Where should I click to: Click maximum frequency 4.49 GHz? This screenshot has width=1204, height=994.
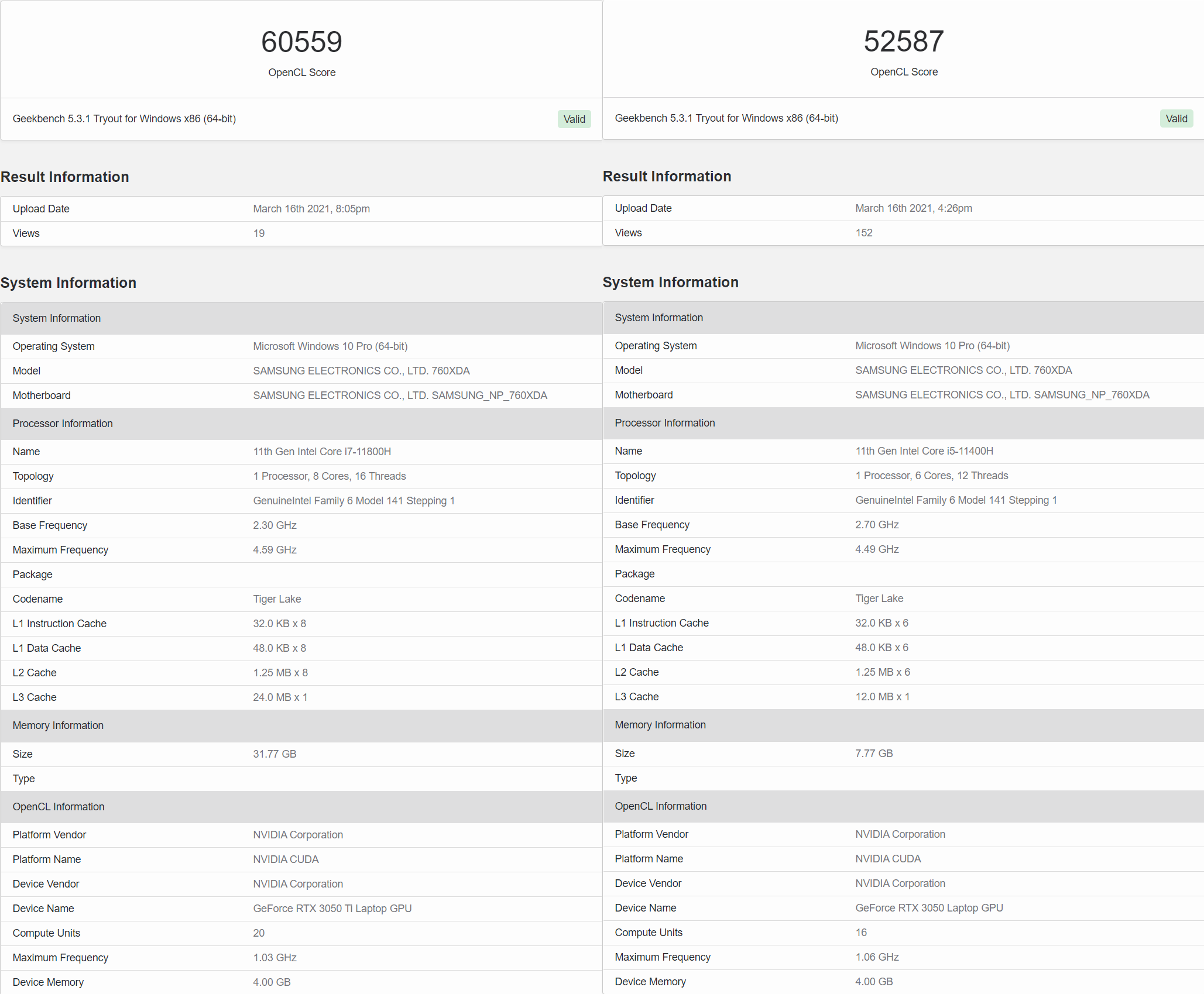(x=877, y=549)
